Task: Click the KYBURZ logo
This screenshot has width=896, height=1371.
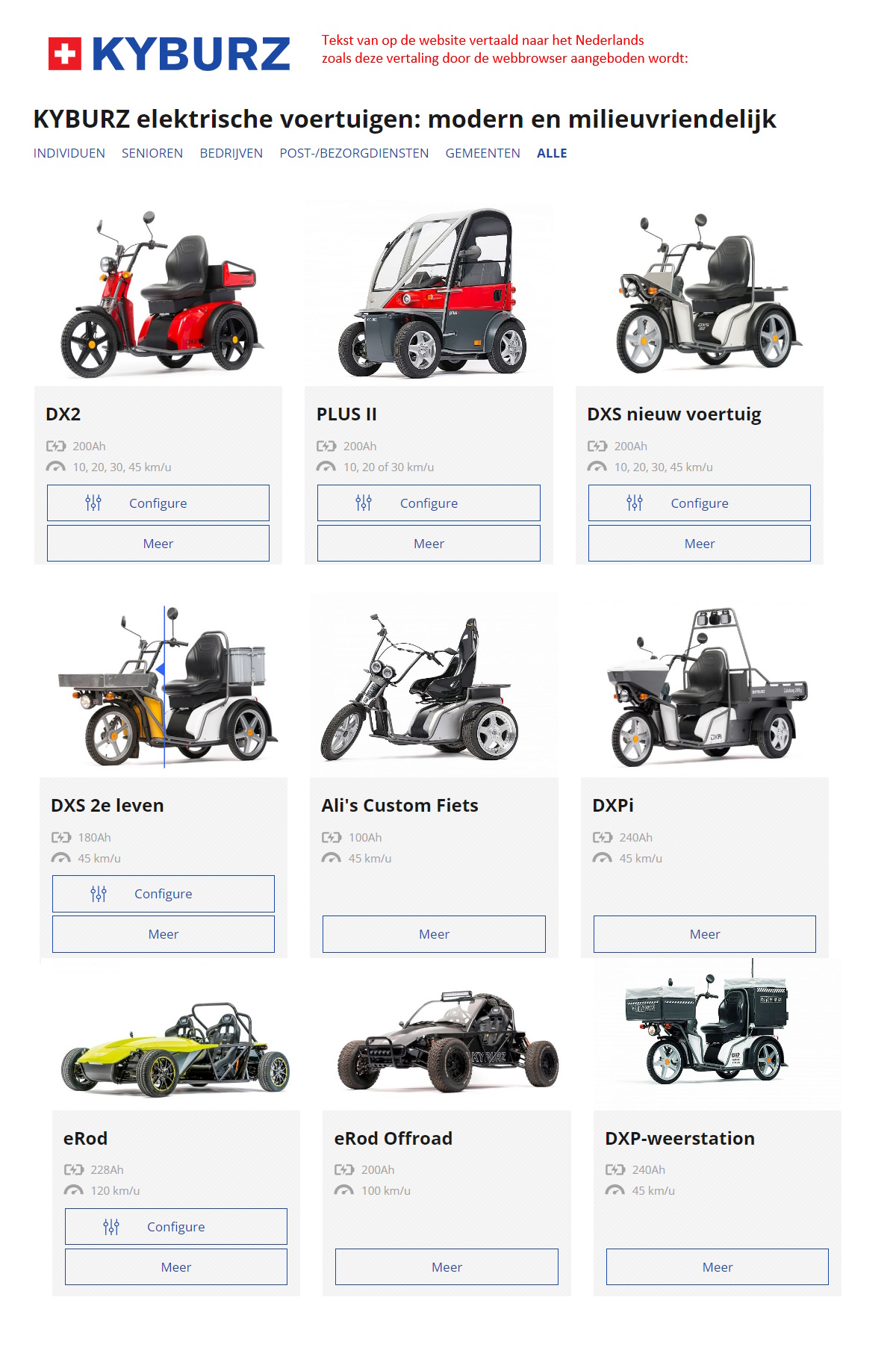Action: tap(169, 54)
